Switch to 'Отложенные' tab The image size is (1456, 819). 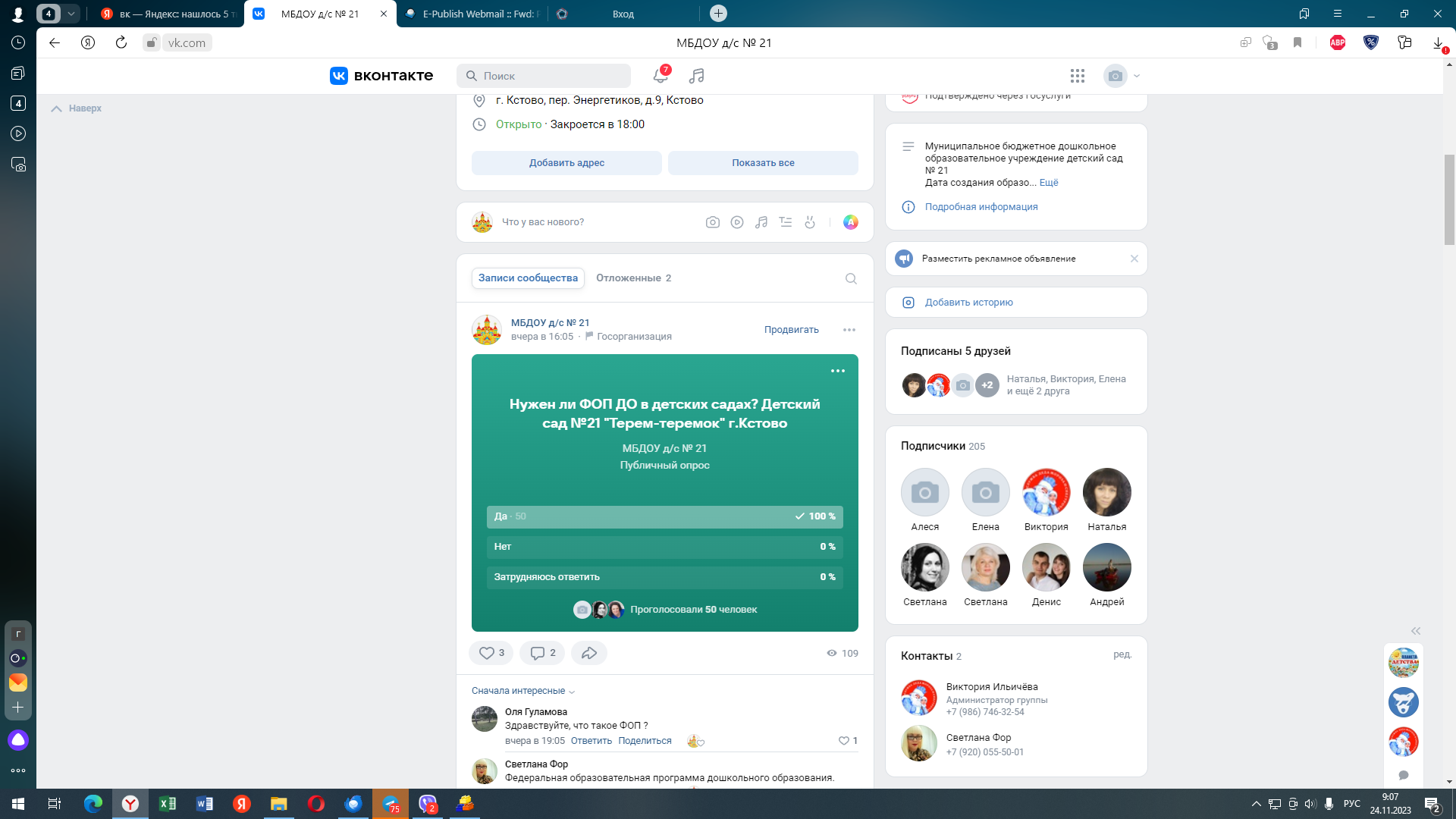click(x=633, y=278)
